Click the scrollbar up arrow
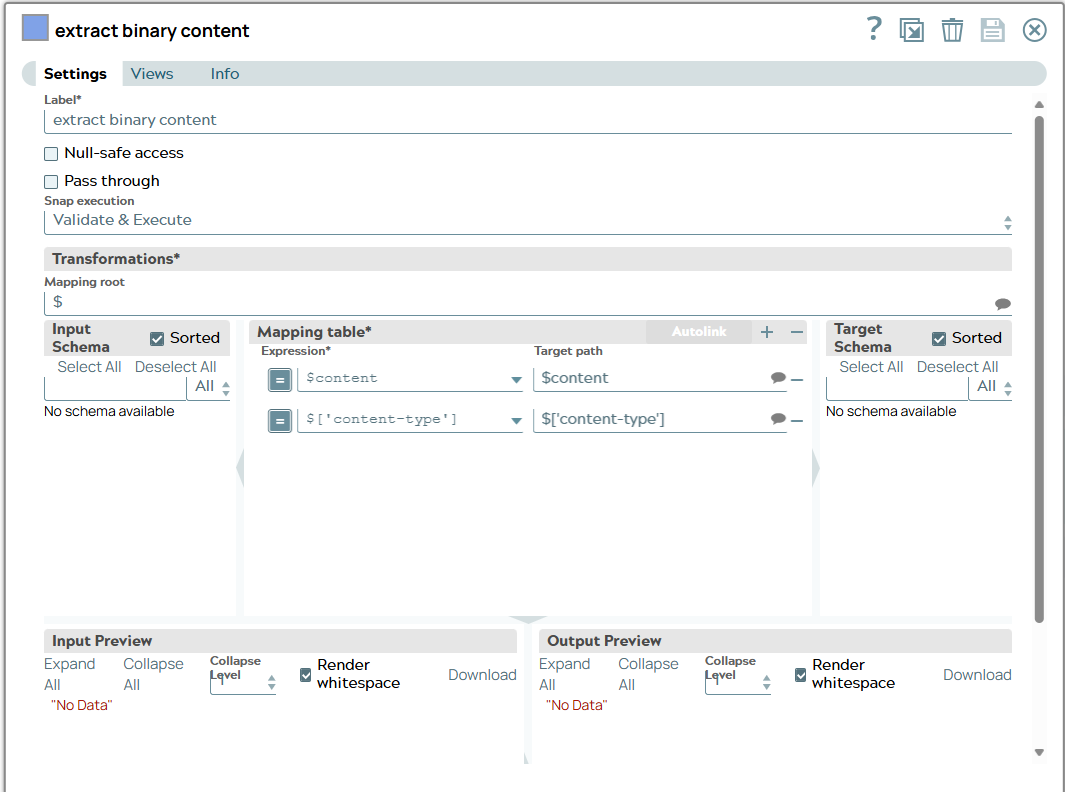Image resolution: width=1065 pixels, height=792 pixels. click(1039, 105)
